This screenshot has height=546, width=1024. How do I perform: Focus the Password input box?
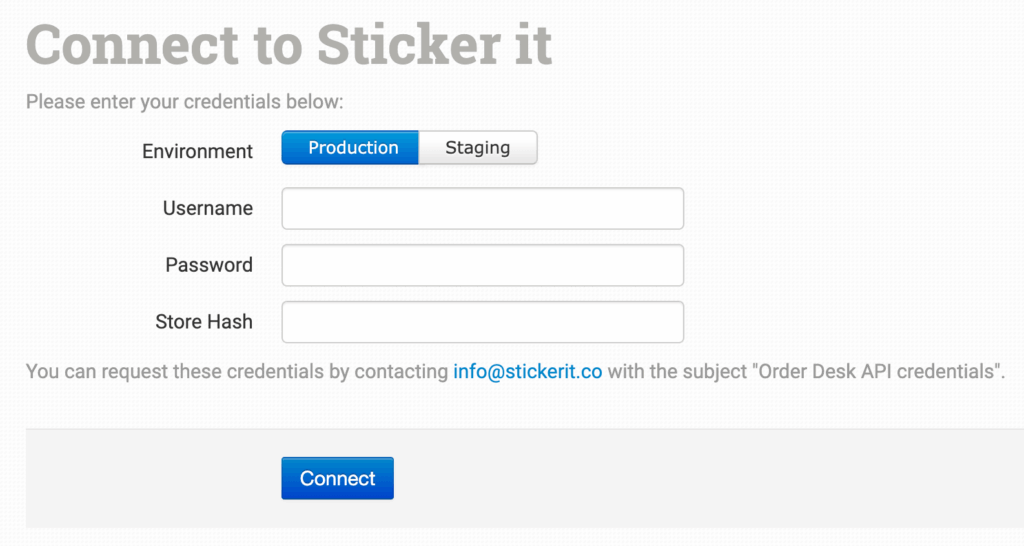[482, 265]
